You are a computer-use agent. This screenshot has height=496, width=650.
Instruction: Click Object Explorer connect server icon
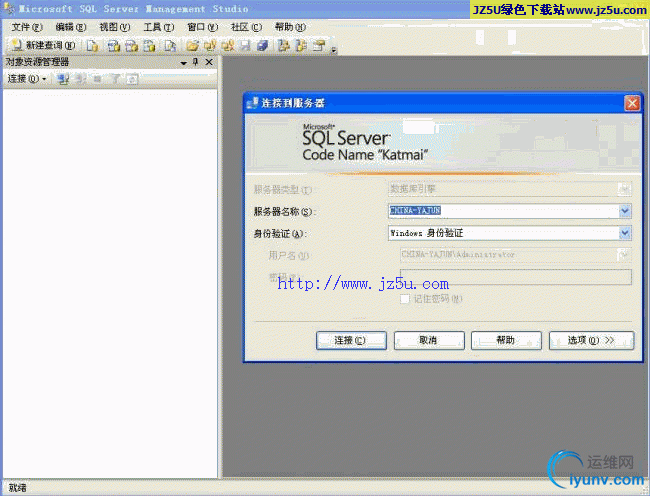[63, 78]
